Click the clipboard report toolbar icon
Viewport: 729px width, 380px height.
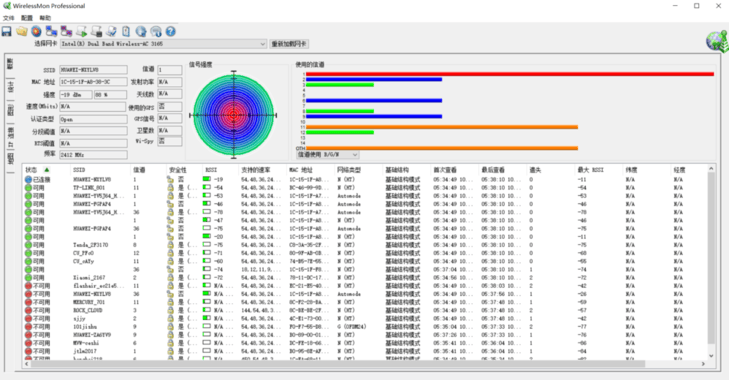(126, 32)
